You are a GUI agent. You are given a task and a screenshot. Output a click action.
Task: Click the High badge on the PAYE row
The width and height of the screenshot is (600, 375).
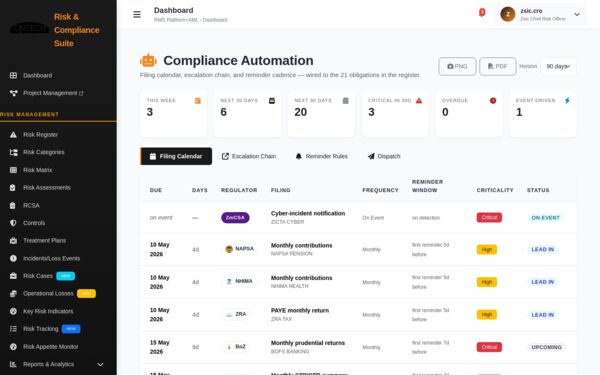tap(486, 315)
